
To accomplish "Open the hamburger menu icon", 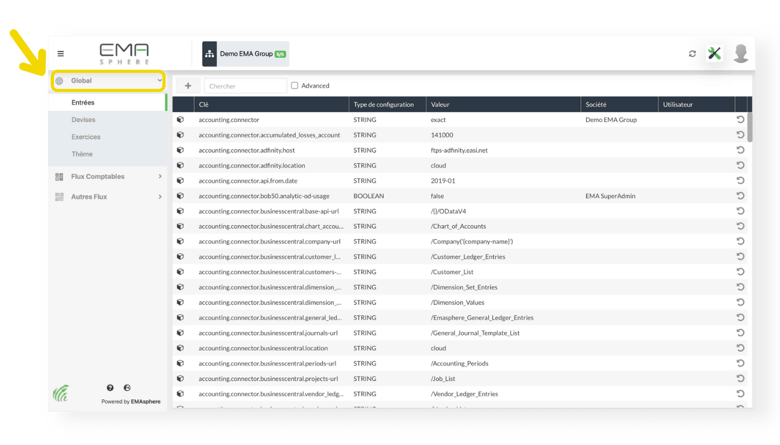I will [61, 54].
